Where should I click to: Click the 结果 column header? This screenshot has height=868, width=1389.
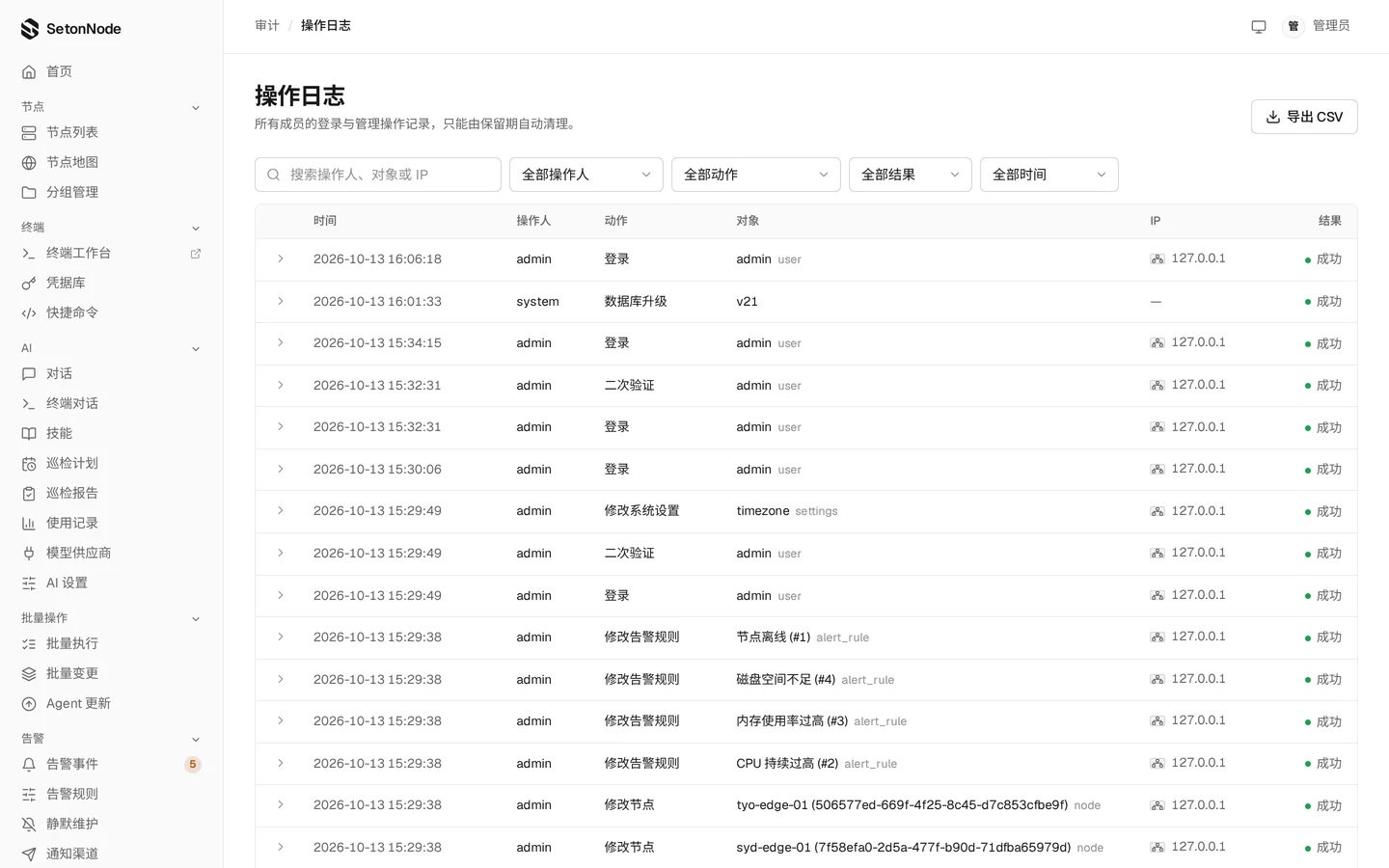(x=1330, y=221)
